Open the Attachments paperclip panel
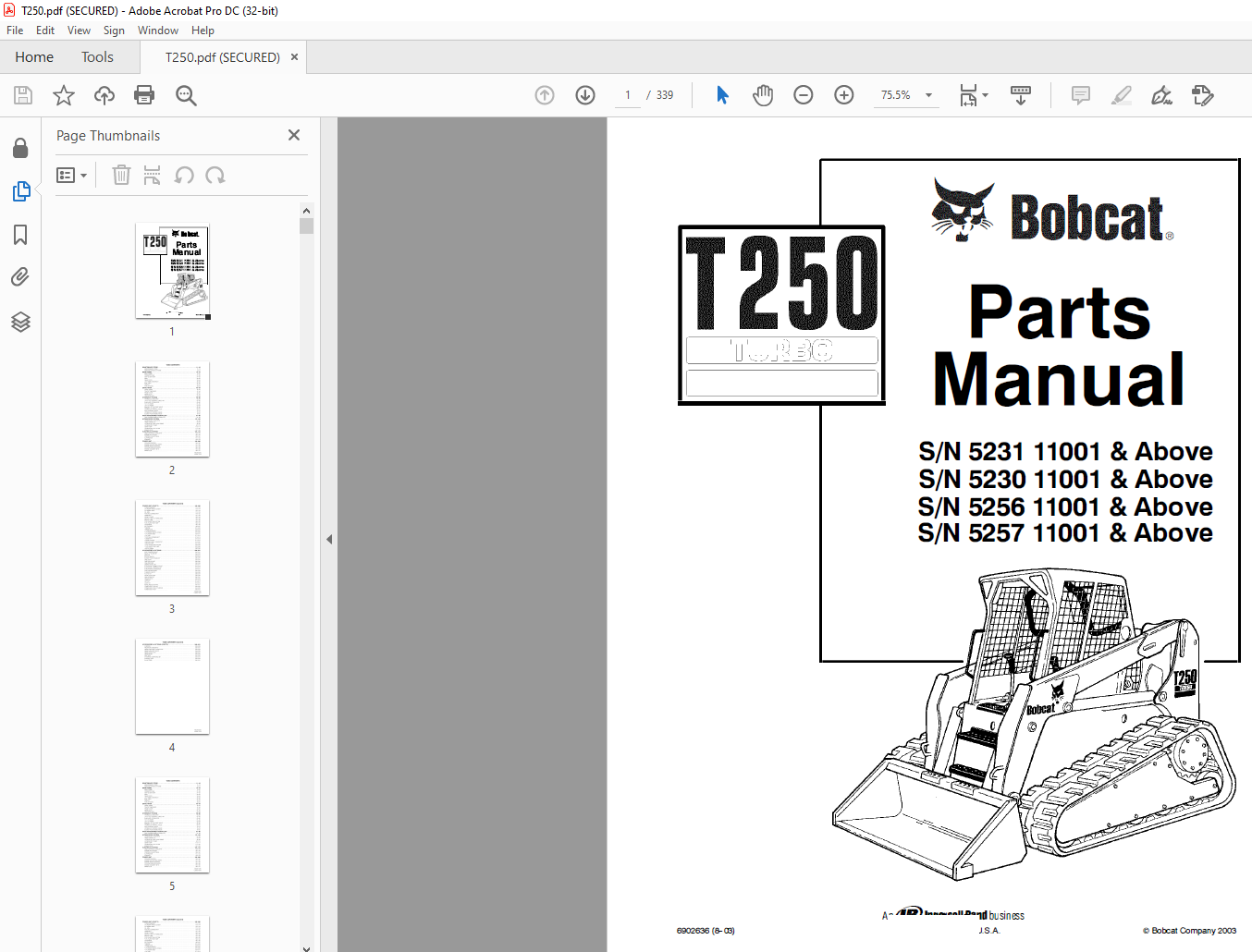The width and height of the screenshot is (1252, 952). 20,277
